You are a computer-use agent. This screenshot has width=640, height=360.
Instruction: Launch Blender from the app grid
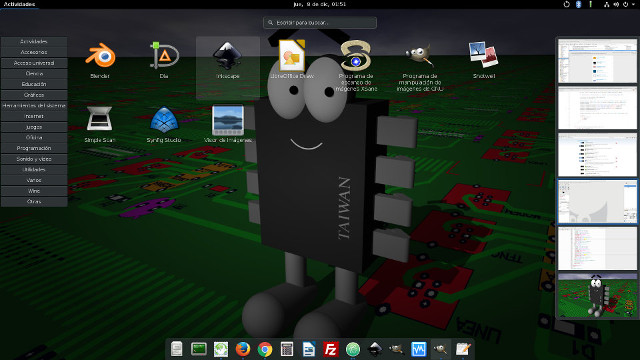[100, 60]
